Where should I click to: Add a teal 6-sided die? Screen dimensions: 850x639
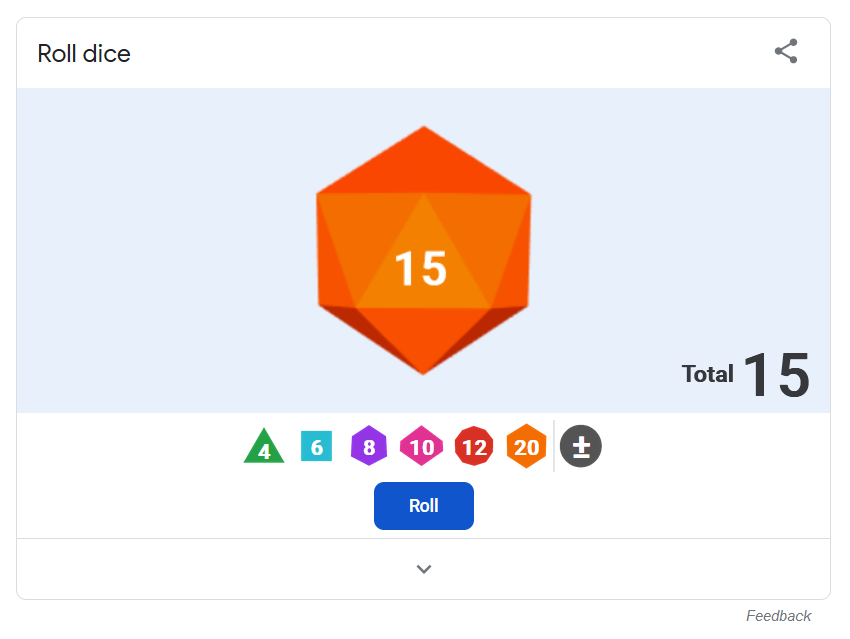click(317, 446)
